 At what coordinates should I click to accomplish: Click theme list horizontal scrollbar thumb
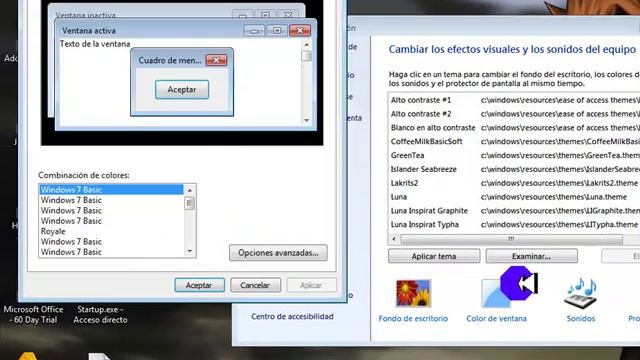tap(511, 239)
